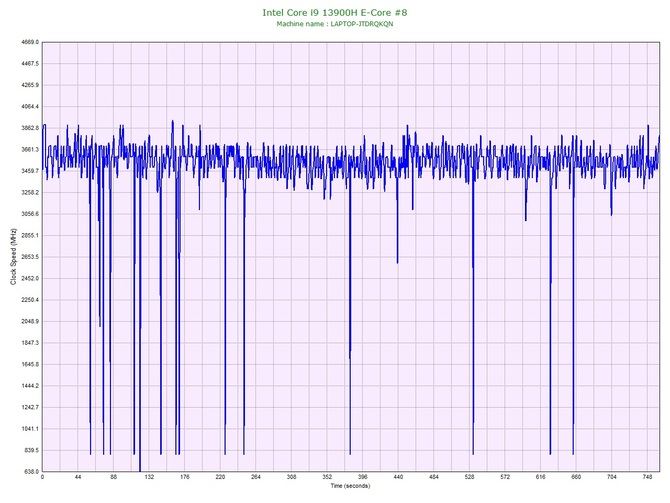670x503 pixels.
Task: Click the '352' x-axis tick label
Action: [x=327, y=477]
